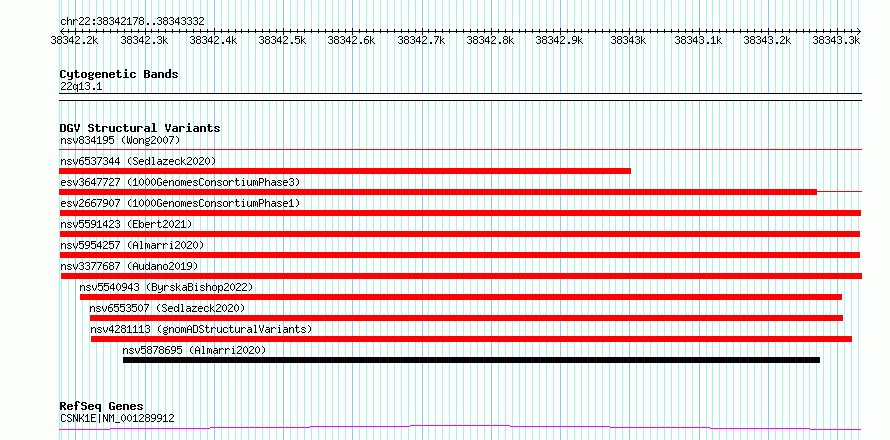Click the red bar of esv3647727
The image size is (890, 440).
pos(438,192)
